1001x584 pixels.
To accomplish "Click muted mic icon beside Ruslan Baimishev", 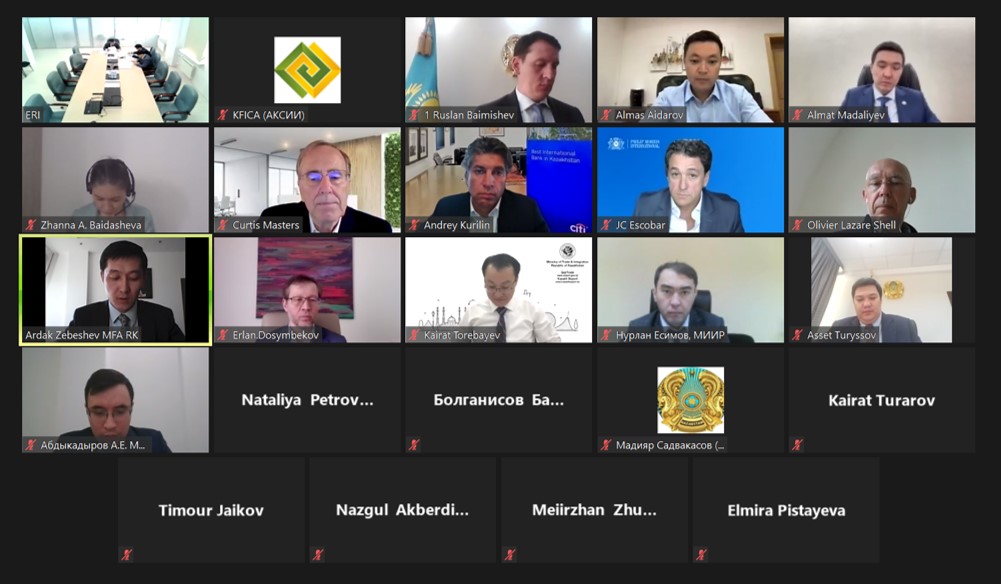I will tap(414, 116).
